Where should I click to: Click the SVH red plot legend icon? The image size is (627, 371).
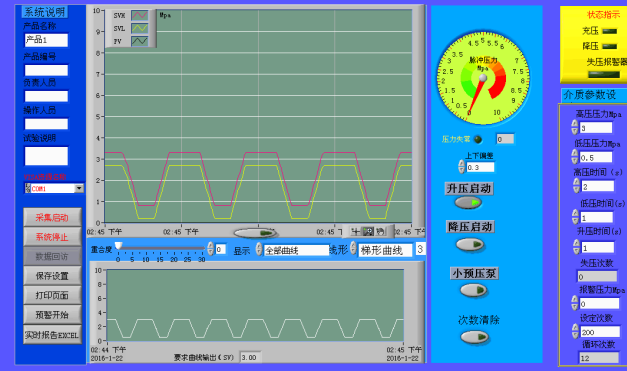[x=140, y=16]
